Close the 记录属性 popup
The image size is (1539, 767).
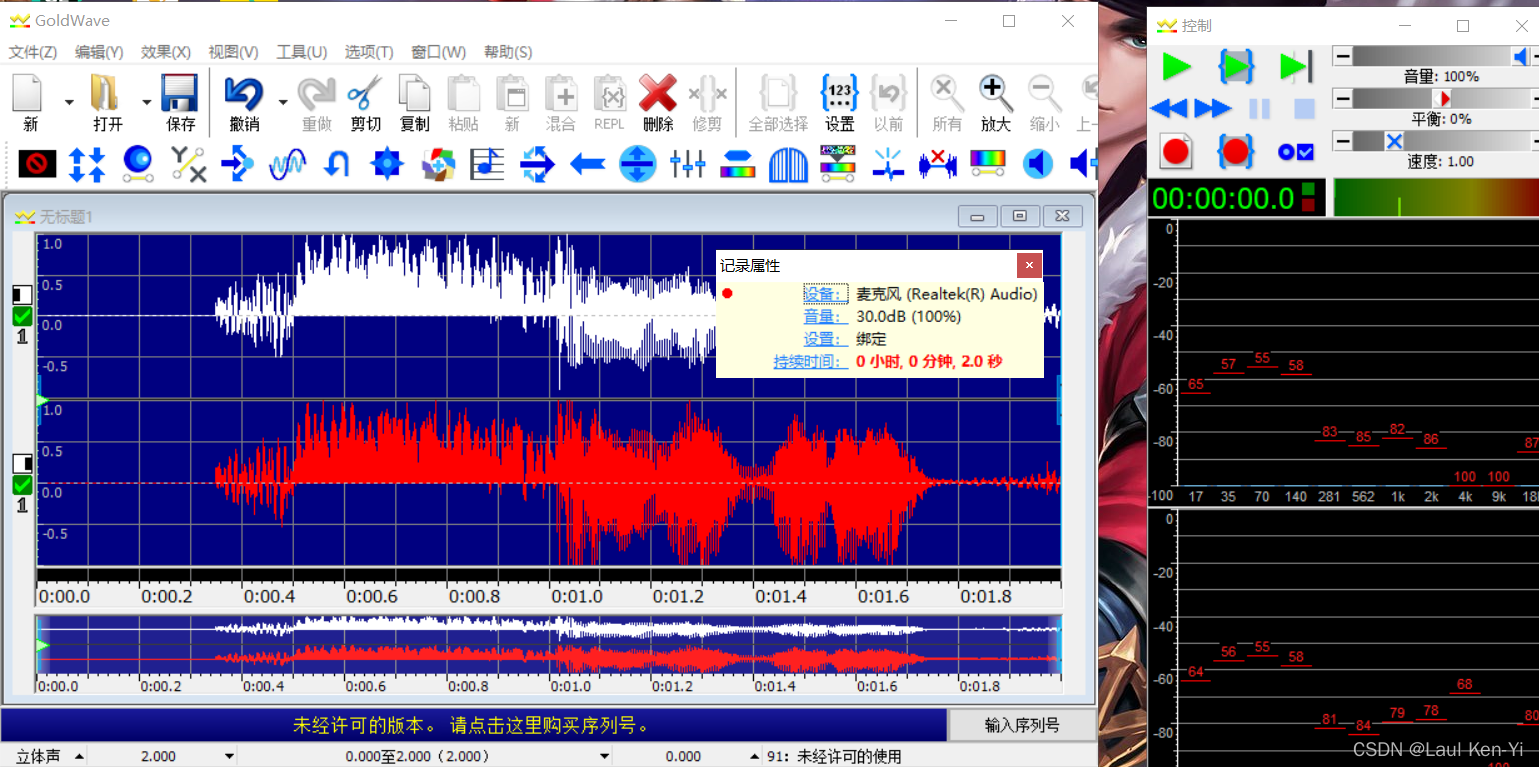(x=1029, y=265)
